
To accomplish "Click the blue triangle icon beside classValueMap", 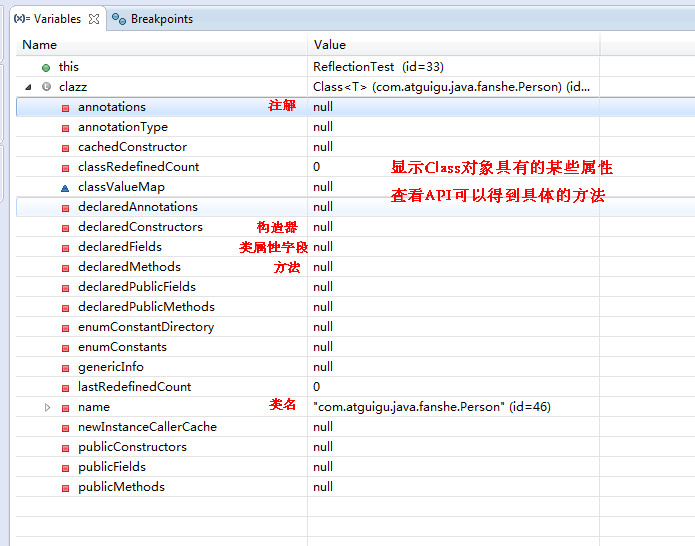I will 66,187.
